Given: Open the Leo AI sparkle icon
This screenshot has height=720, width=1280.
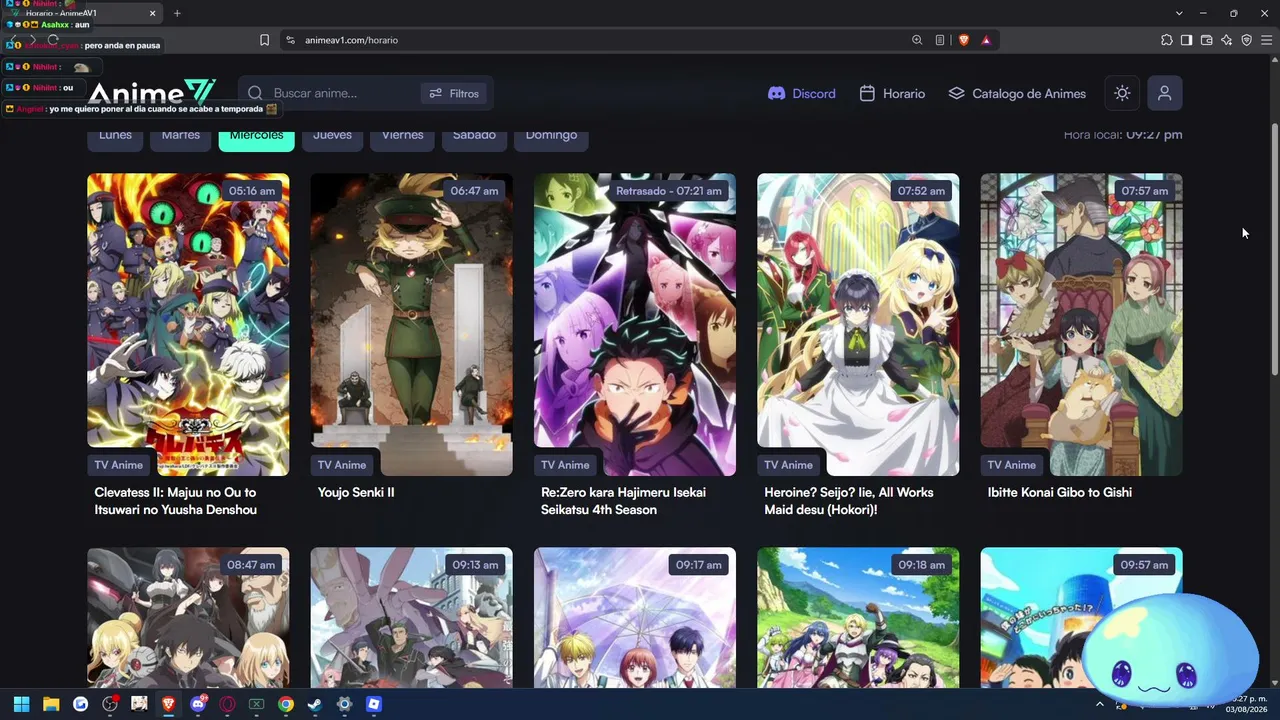Looking at the screenshot, I should tap(1227, 40).
